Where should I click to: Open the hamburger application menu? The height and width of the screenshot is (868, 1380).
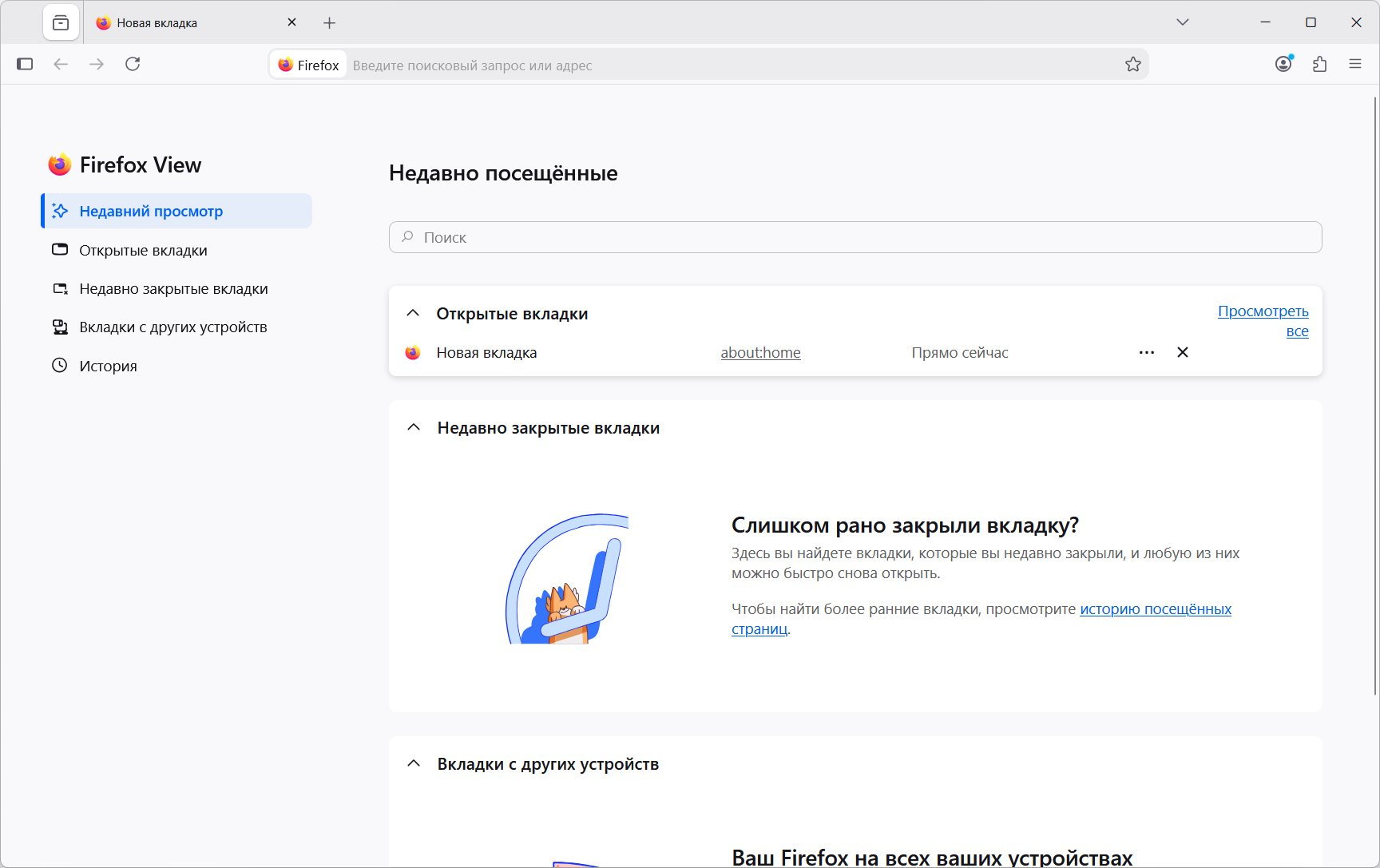point(1355,64)
